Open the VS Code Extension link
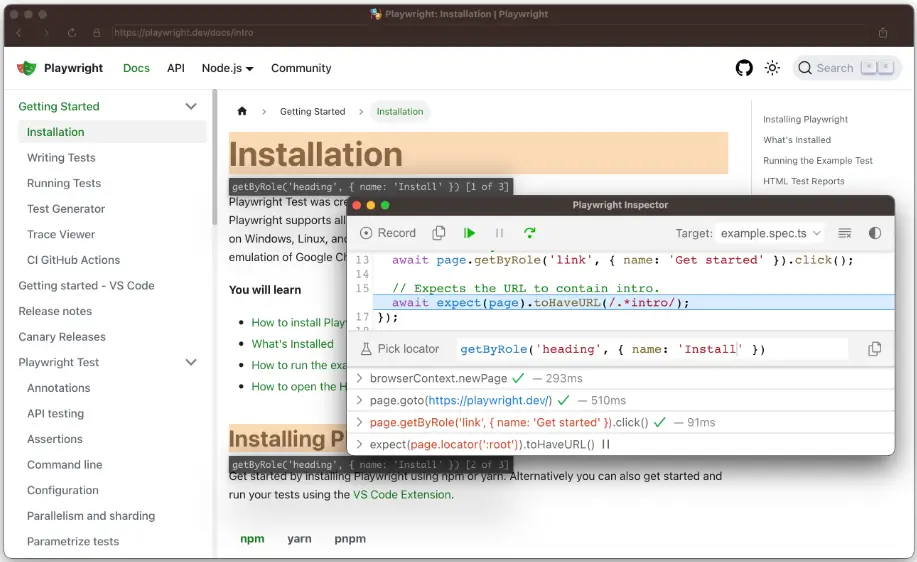Viewport: 917px width, 562px height. click(x=402, y=494)
